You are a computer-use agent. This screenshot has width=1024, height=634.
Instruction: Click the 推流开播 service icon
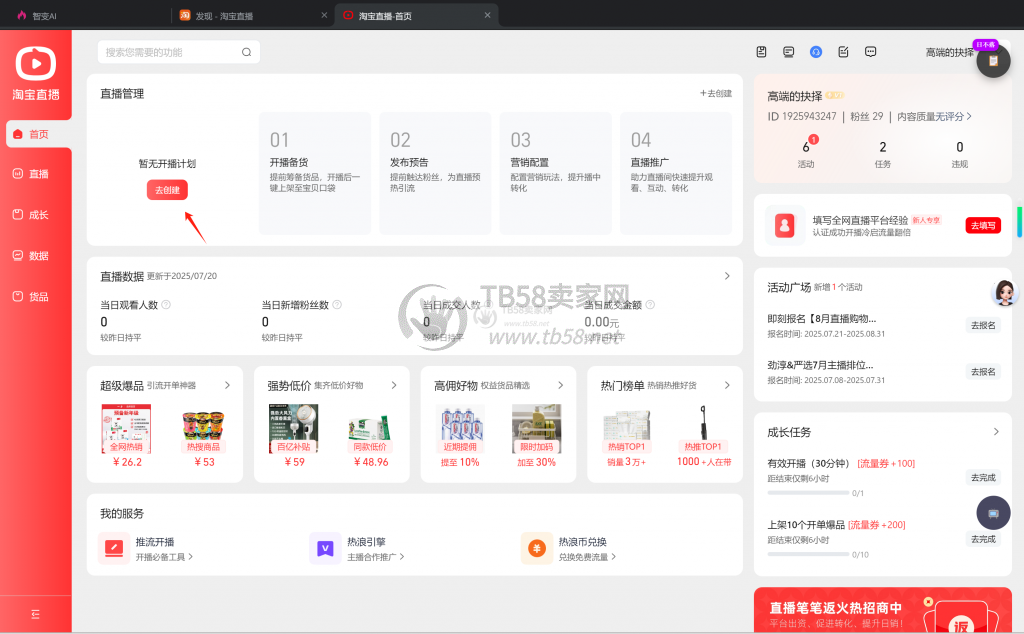pyautogui.click(x=114, y=548)
